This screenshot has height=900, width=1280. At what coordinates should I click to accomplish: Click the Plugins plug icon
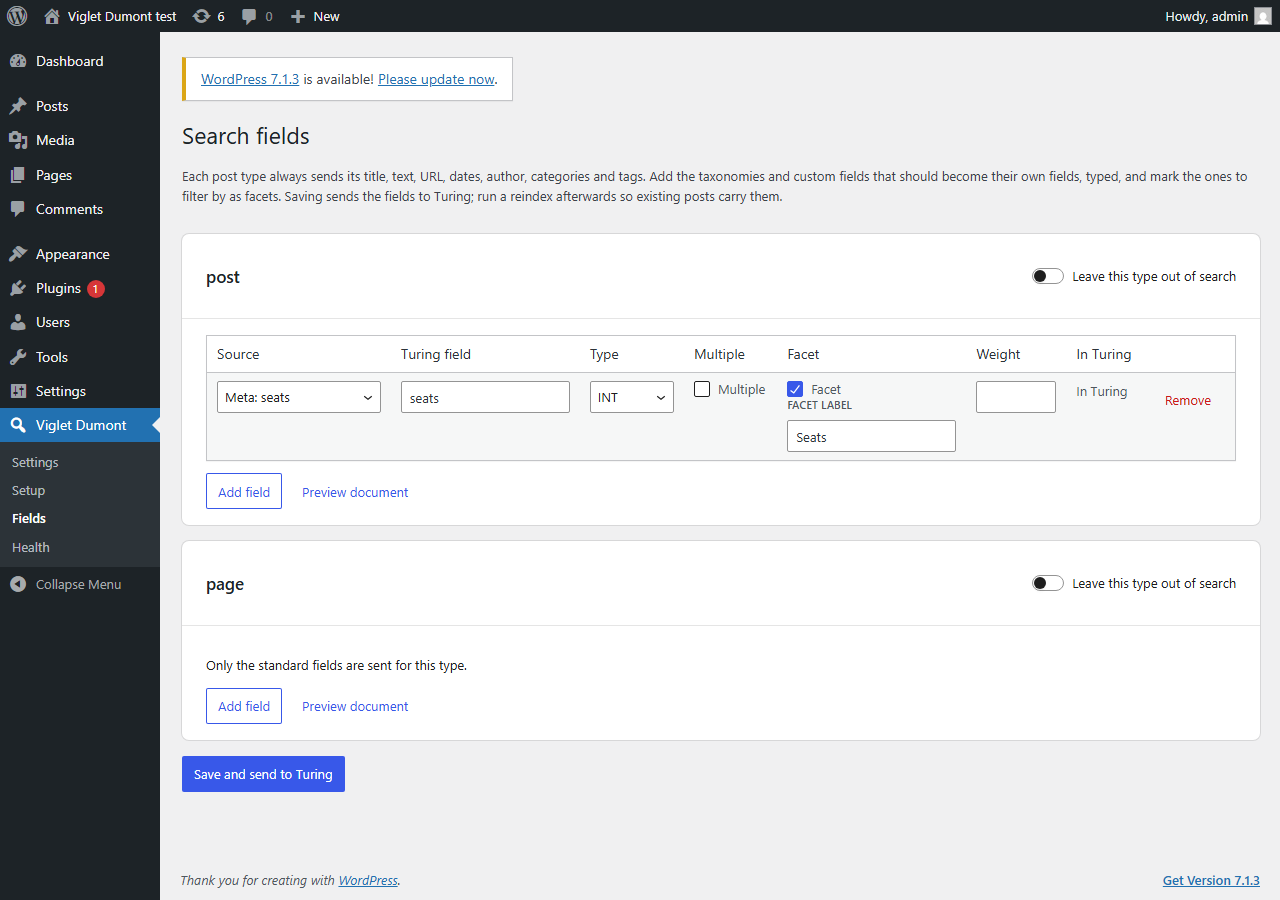[x=18, y=288]
